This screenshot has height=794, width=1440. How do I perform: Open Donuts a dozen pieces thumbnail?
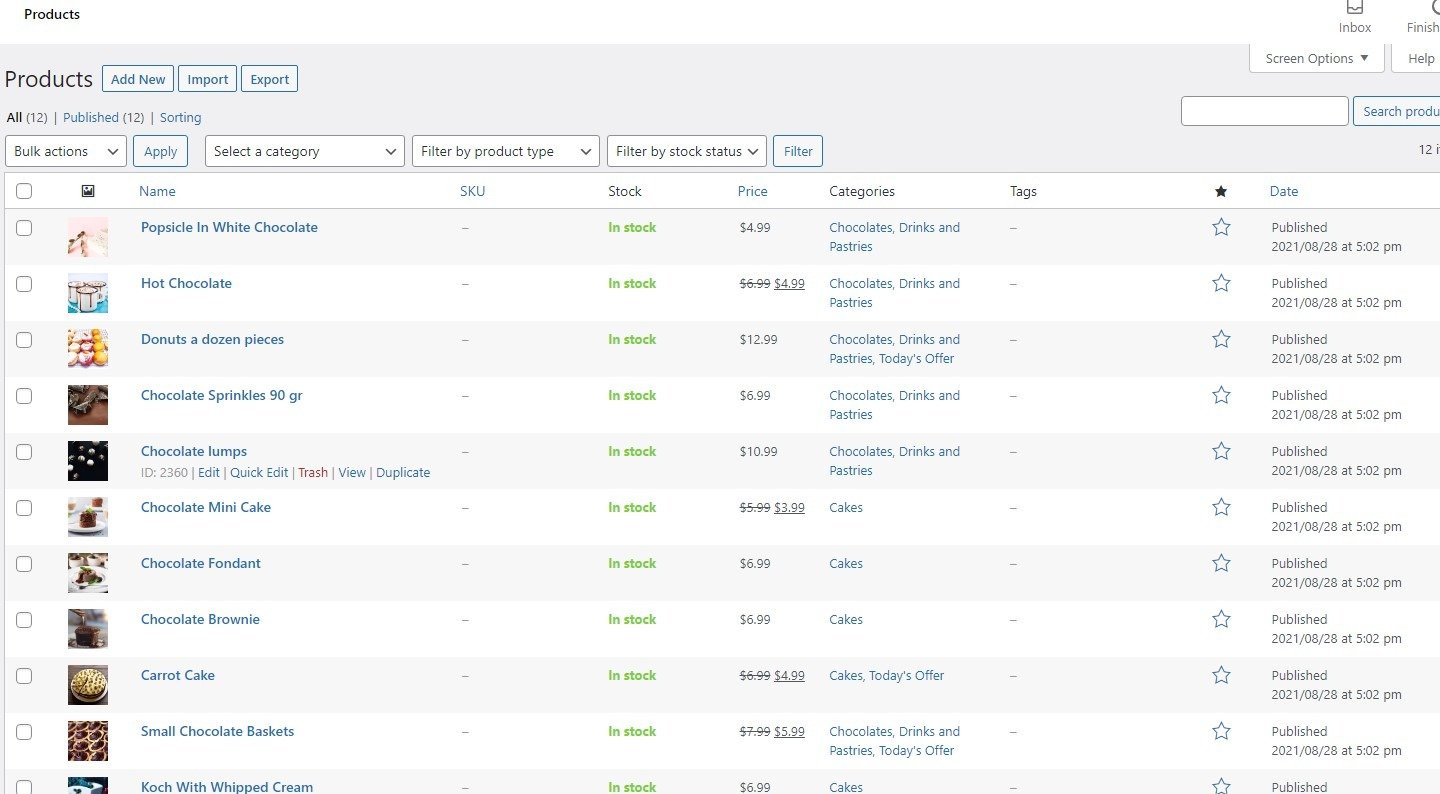(x=88, y=349)
